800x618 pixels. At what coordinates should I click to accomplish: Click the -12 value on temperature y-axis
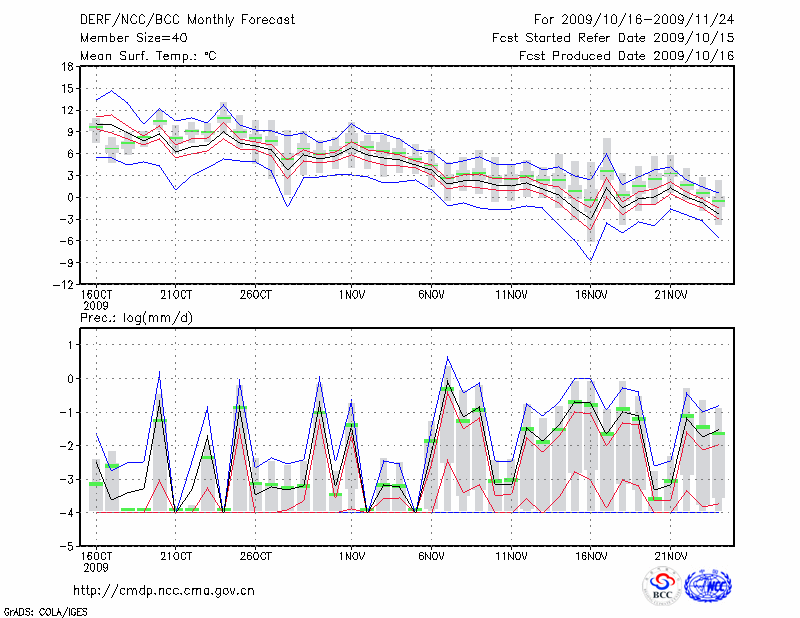coord(64,284)
